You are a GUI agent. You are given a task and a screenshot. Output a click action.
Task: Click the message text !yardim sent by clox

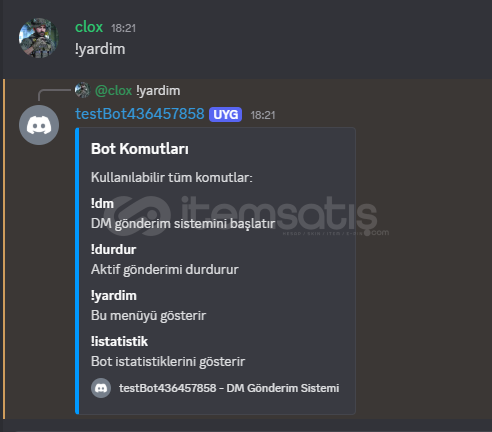pyautogui.click(x=100, y=49)
